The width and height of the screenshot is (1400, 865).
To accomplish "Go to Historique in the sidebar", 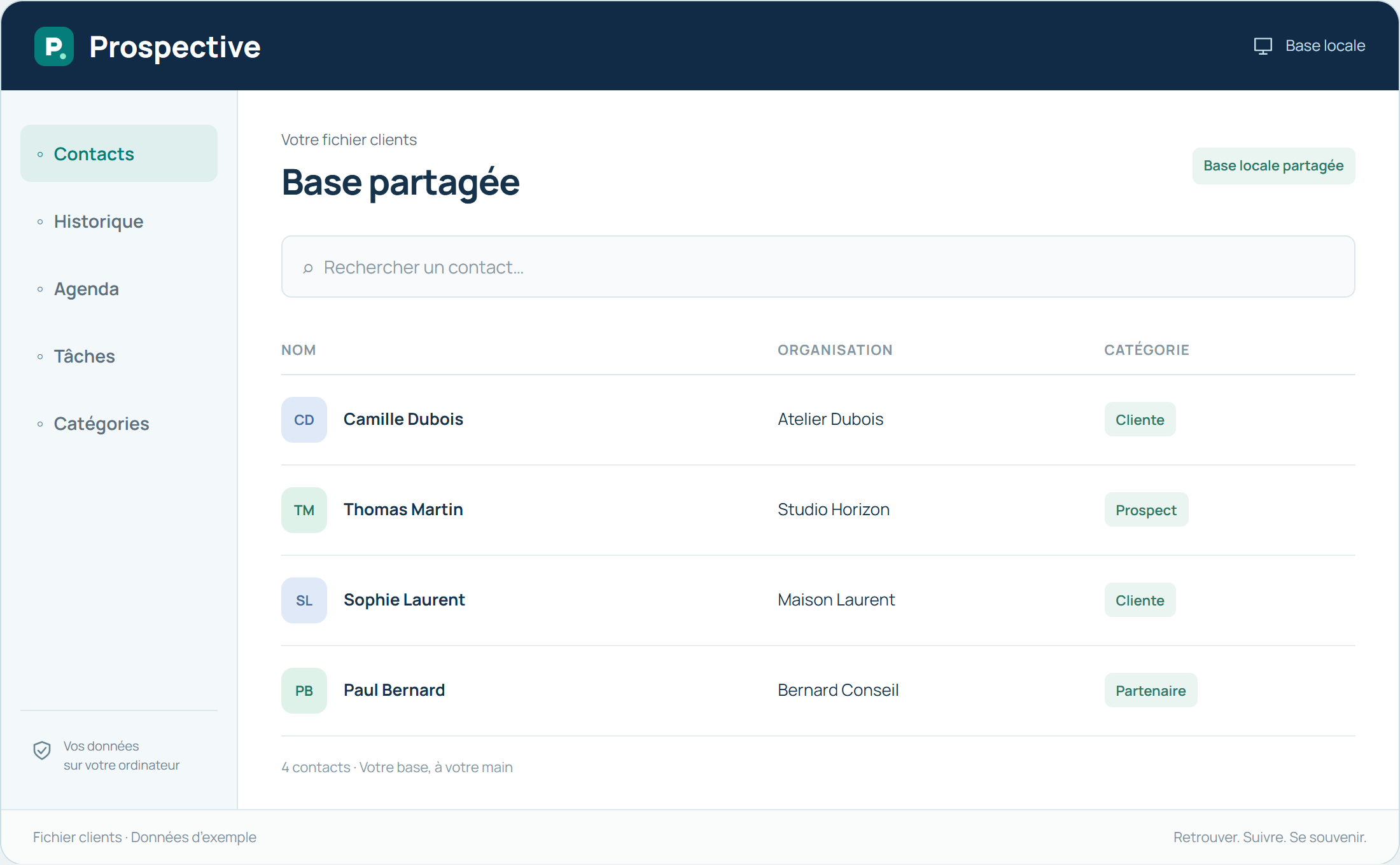I will (x=119, y=221).
